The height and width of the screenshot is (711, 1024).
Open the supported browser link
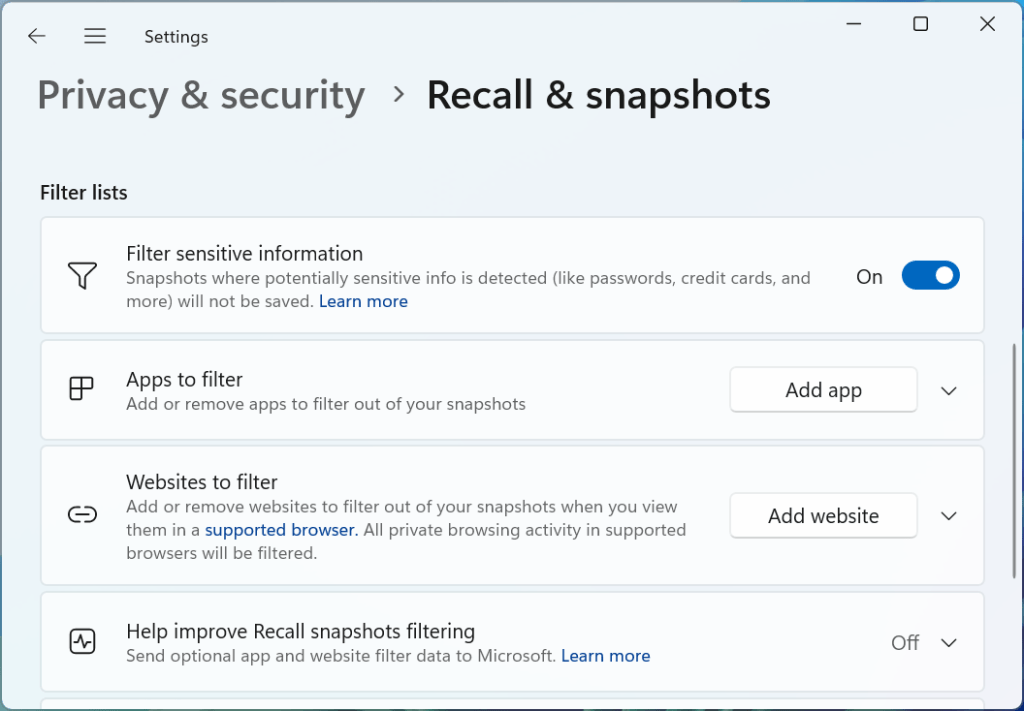coord(280,530)
